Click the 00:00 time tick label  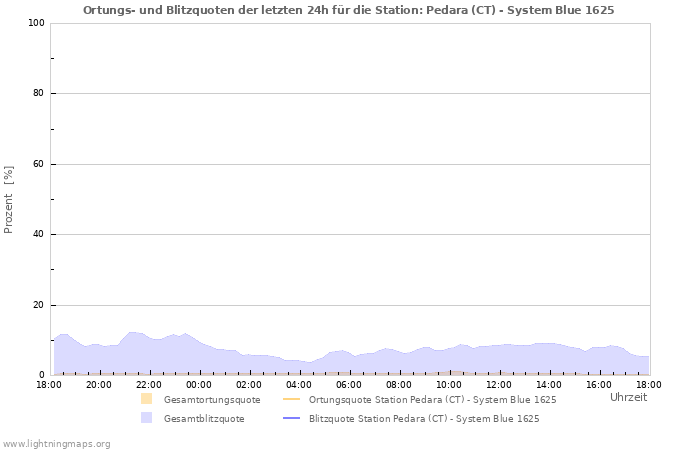(199, 384)
